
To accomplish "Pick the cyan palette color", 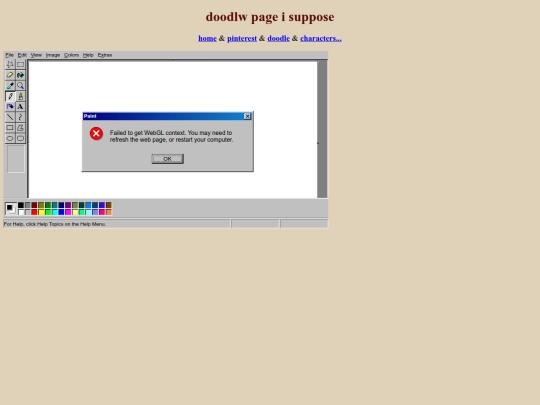I will tap(54, 212).
